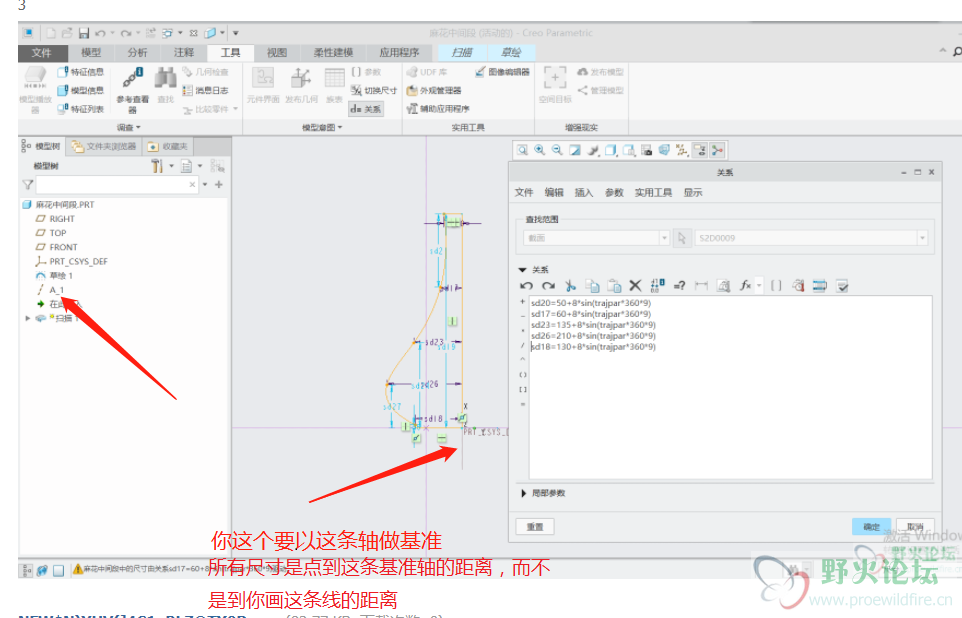Click the 重置 reset button
This screenshot has width=962, height=618.
coord(535,527)
